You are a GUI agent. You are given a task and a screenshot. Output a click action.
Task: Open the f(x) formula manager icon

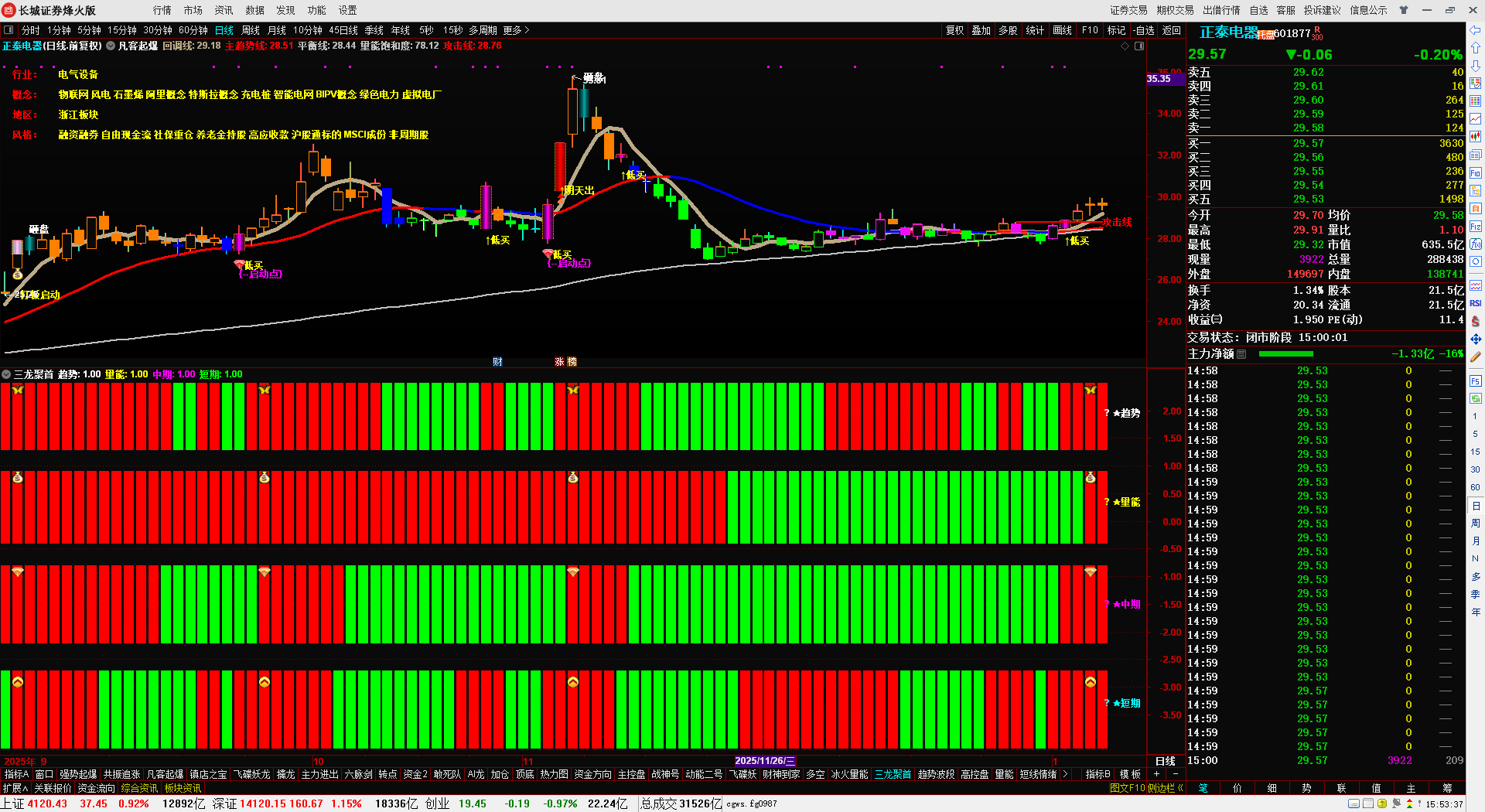coord(1476,244)
